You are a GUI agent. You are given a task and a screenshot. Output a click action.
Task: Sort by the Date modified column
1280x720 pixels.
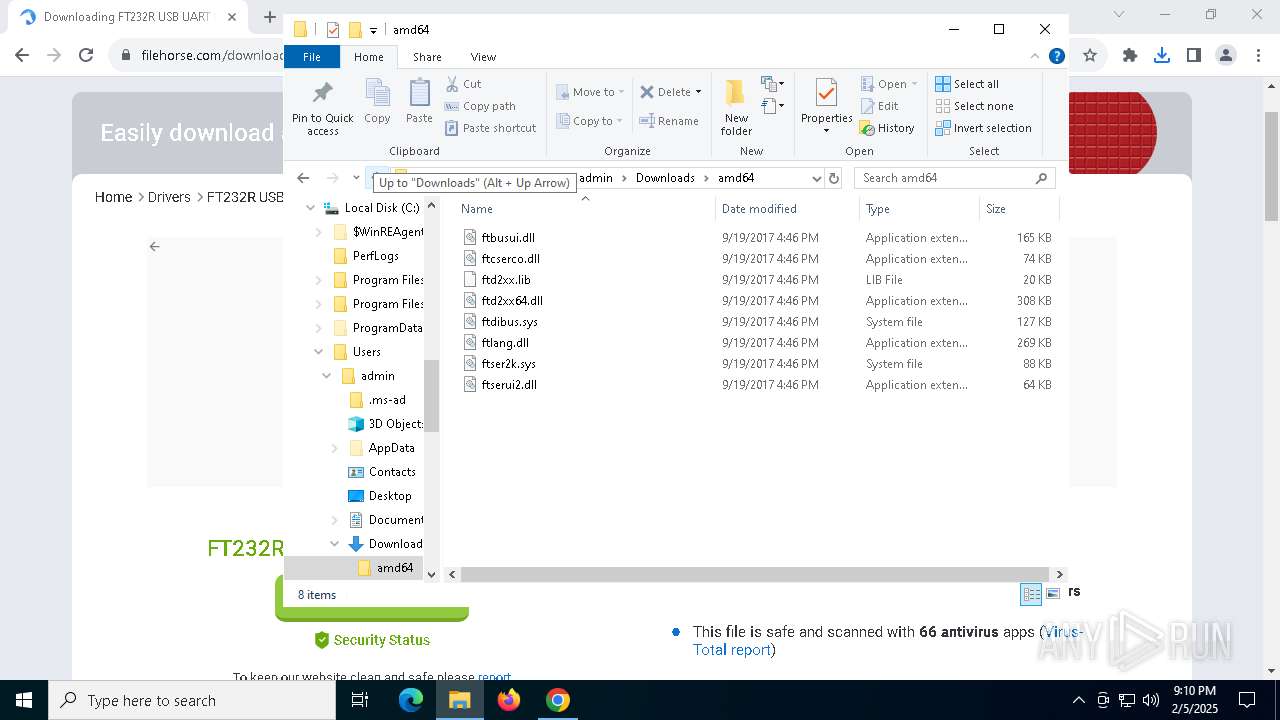[787, 209]
